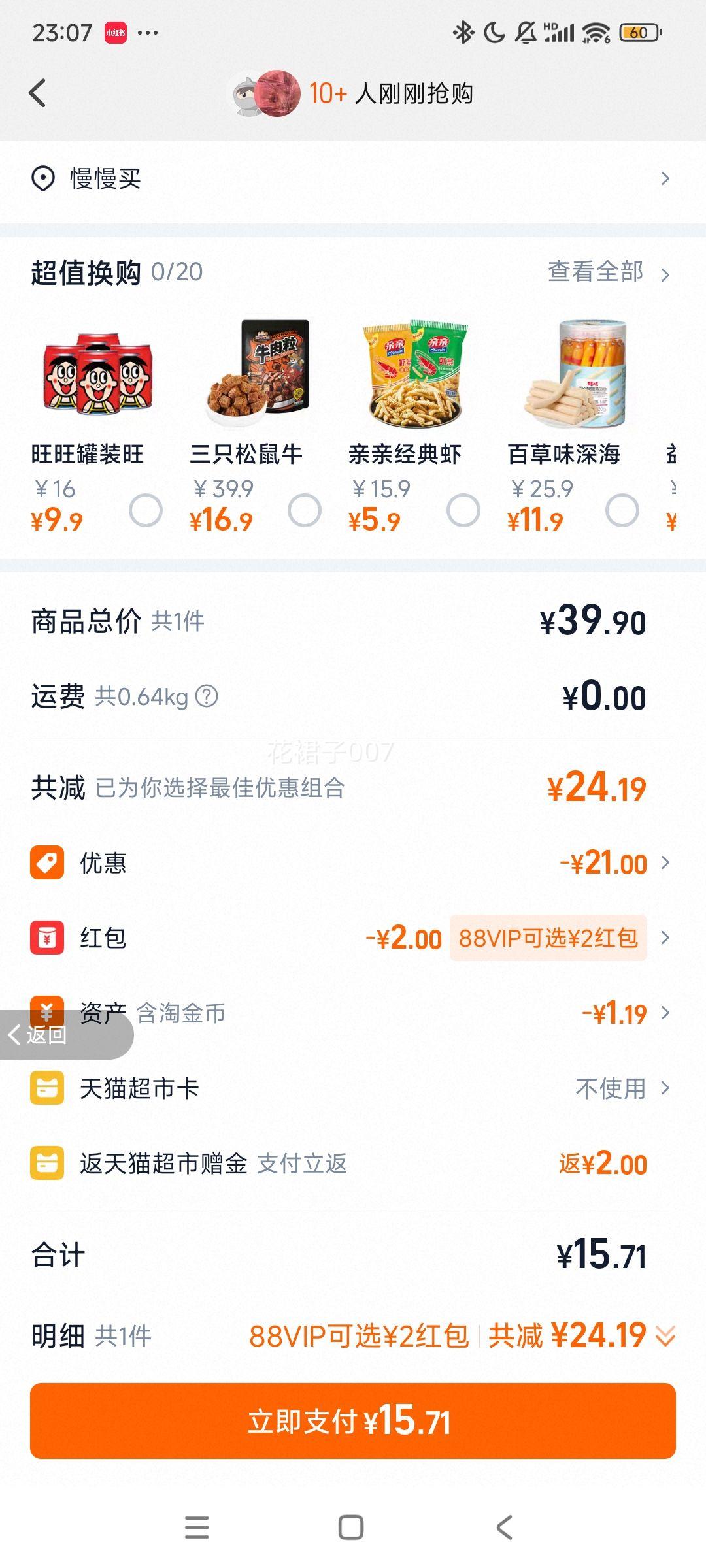
Task: Select the 三只松鼠牛肉粒 ¥16.9 radio
Action: point(305,510)
